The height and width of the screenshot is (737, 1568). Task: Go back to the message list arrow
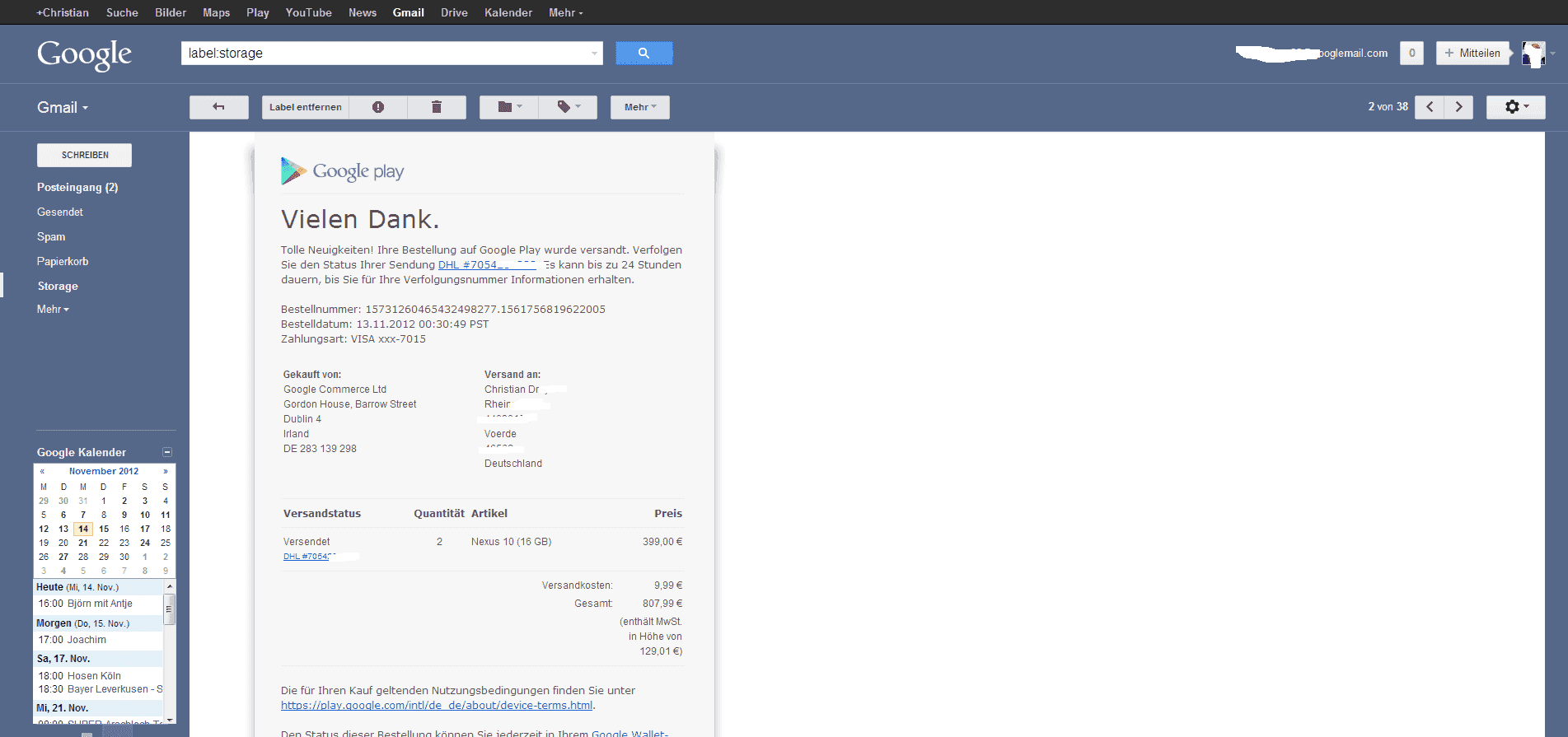(218, 107)
